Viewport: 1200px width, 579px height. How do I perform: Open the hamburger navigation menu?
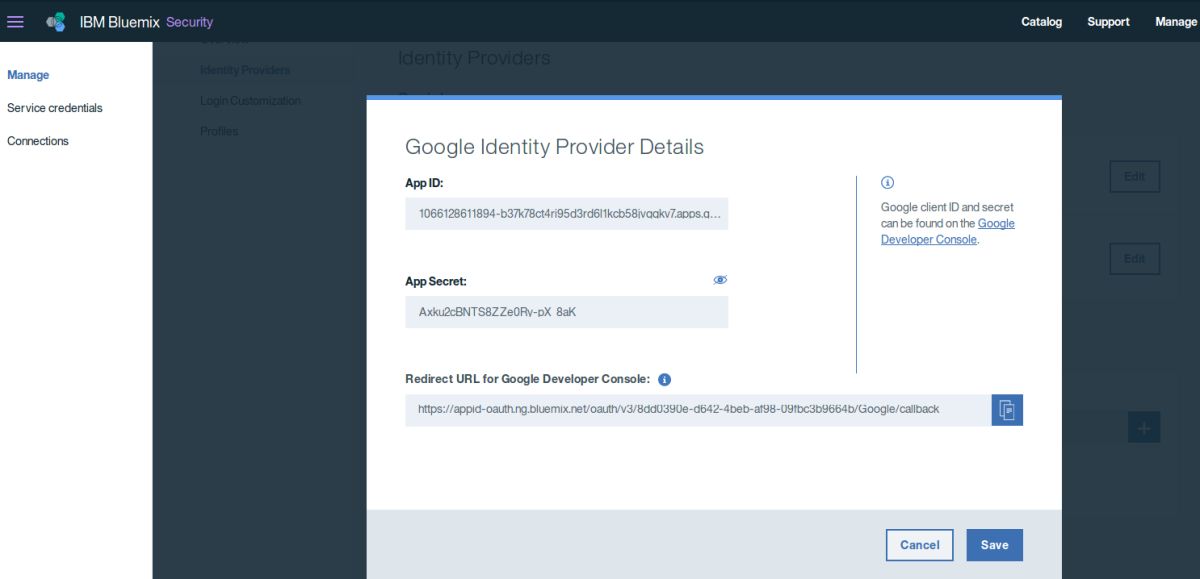pyautogui.click(x=15, y=21)
